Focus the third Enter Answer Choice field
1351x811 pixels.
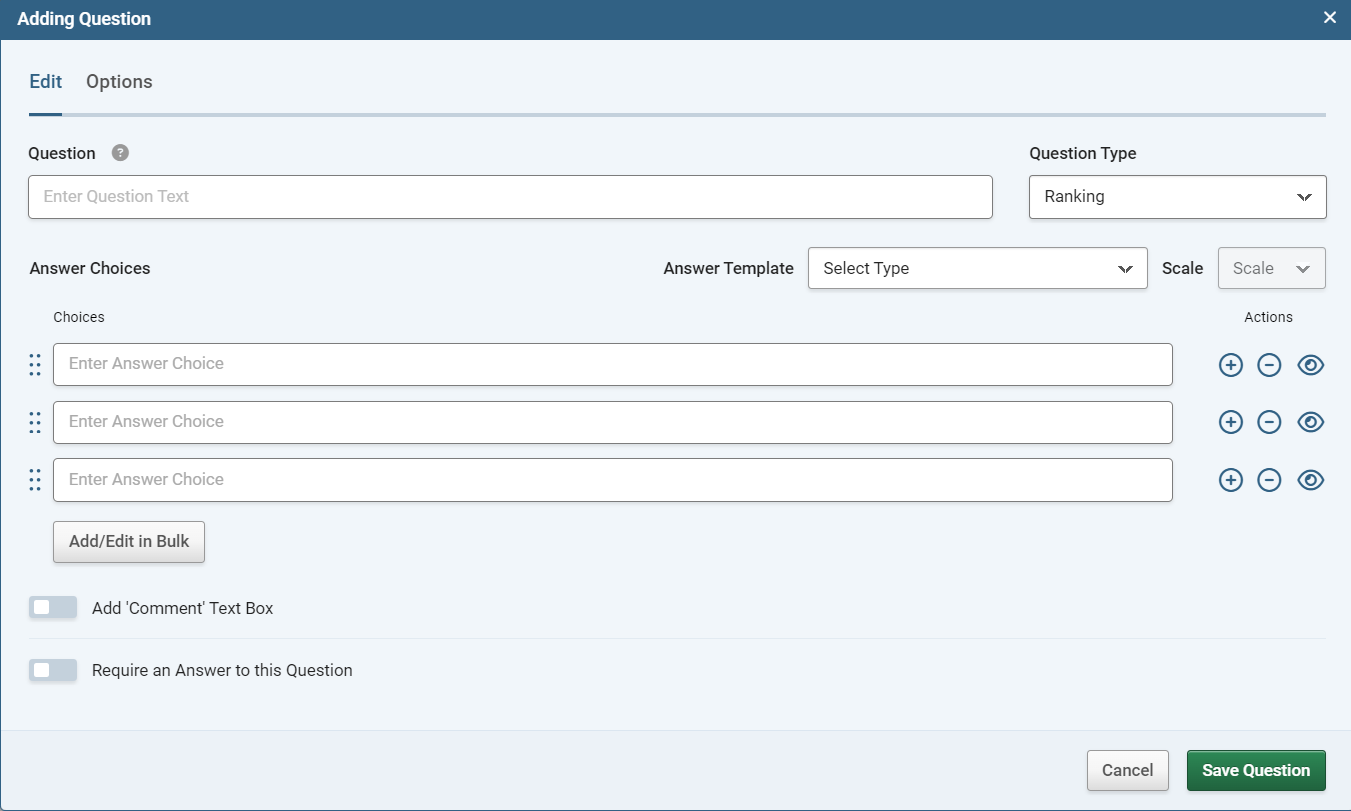coord(612,480)
